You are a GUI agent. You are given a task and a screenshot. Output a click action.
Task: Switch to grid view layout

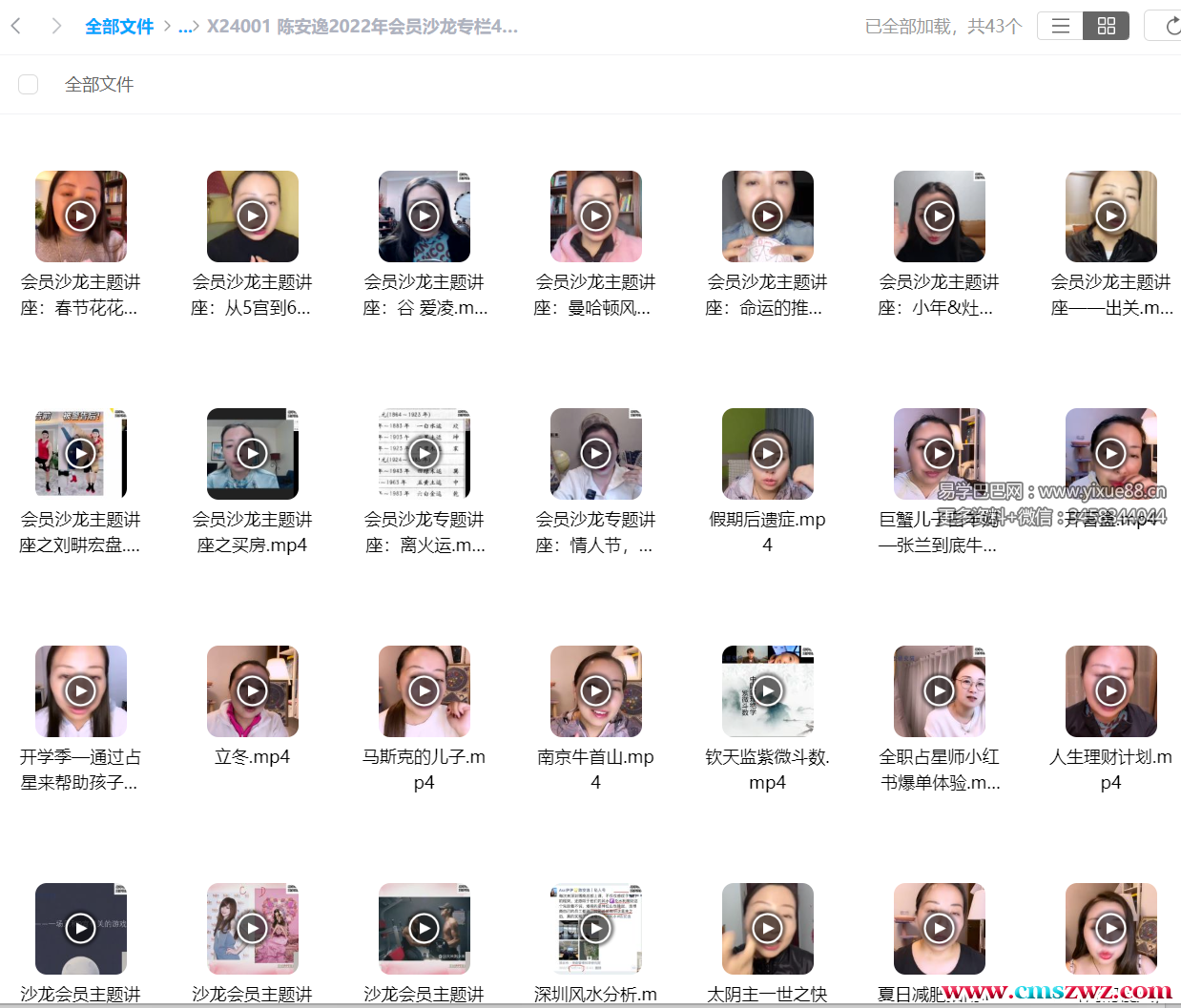tap(1107, 26)
